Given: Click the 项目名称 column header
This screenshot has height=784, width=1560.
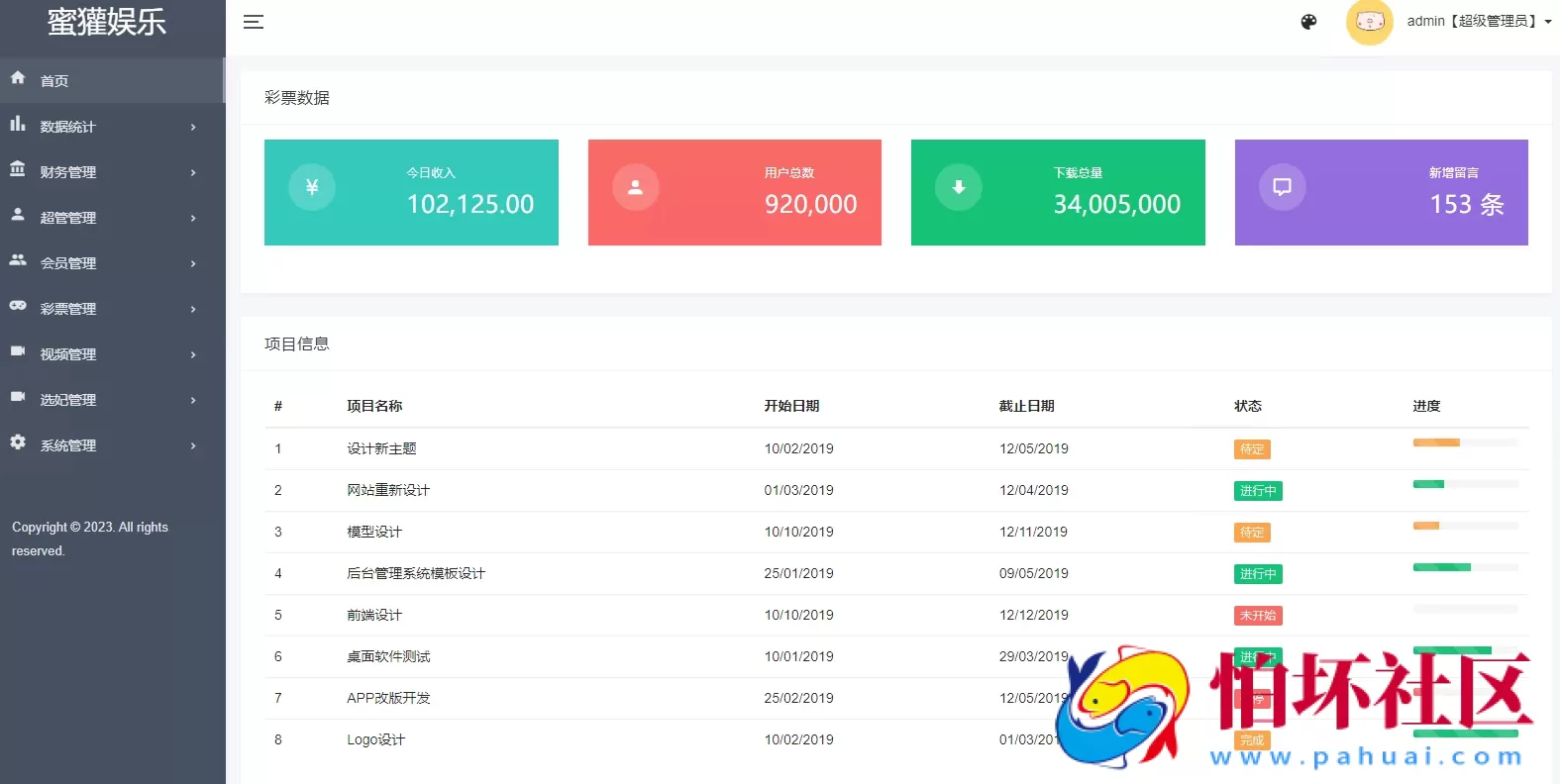Looking at the screenshot, I should click(x=374, y=406).
